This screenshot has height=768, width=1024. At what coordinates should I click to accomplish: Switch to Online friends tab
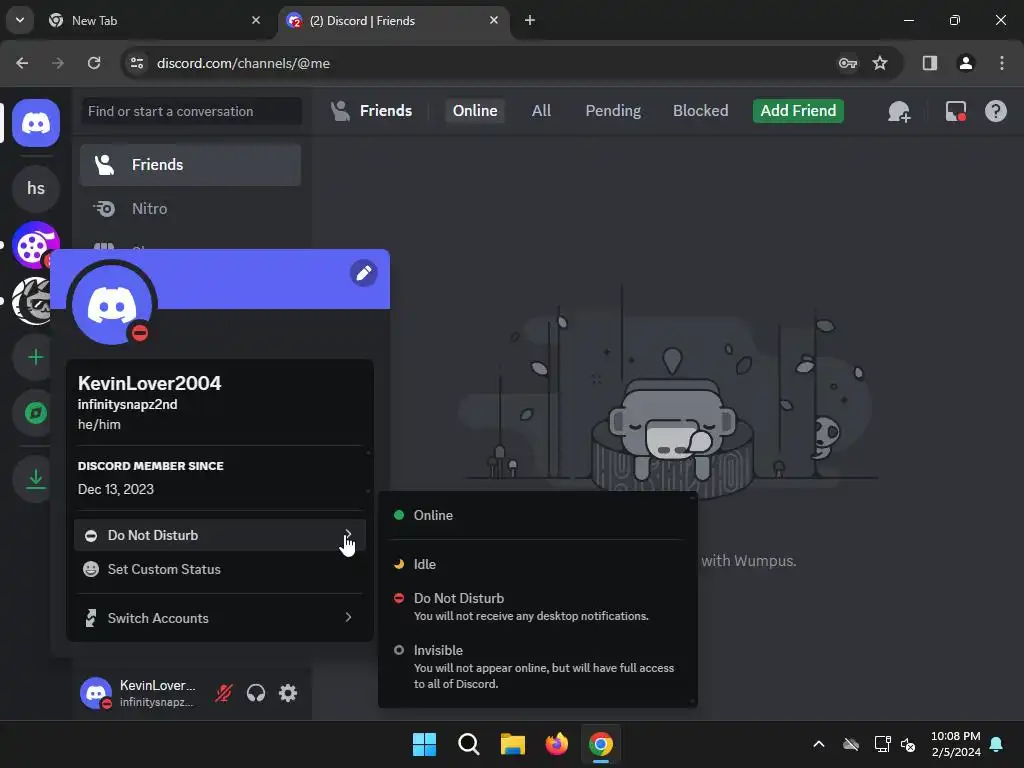(475, 111)
